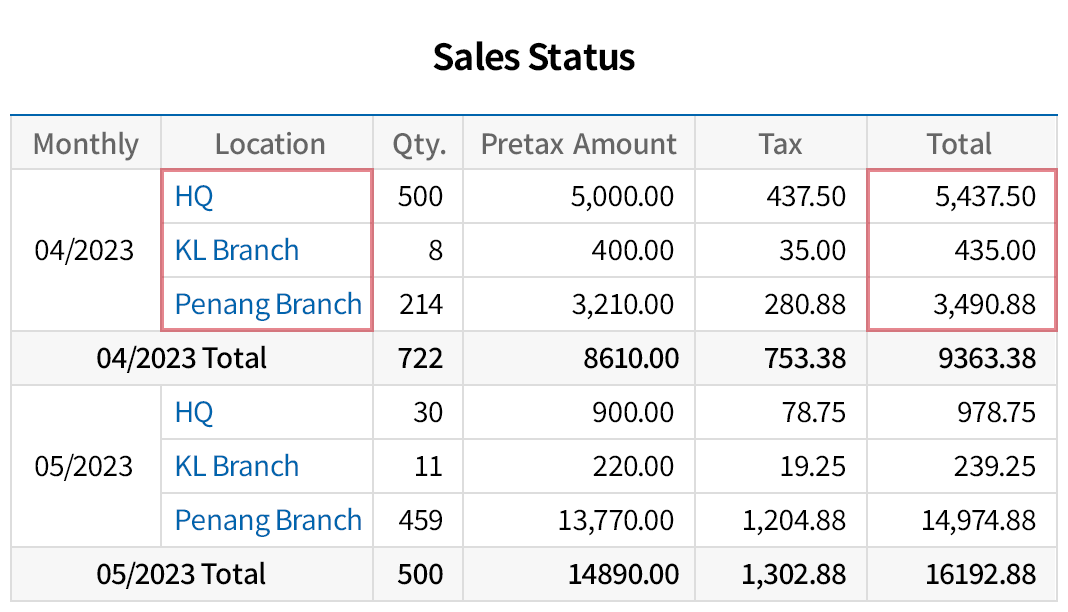Open Penang Branch link for 05/2023
The height and width of the screenshot is (612, 1068).
[268, 520]
